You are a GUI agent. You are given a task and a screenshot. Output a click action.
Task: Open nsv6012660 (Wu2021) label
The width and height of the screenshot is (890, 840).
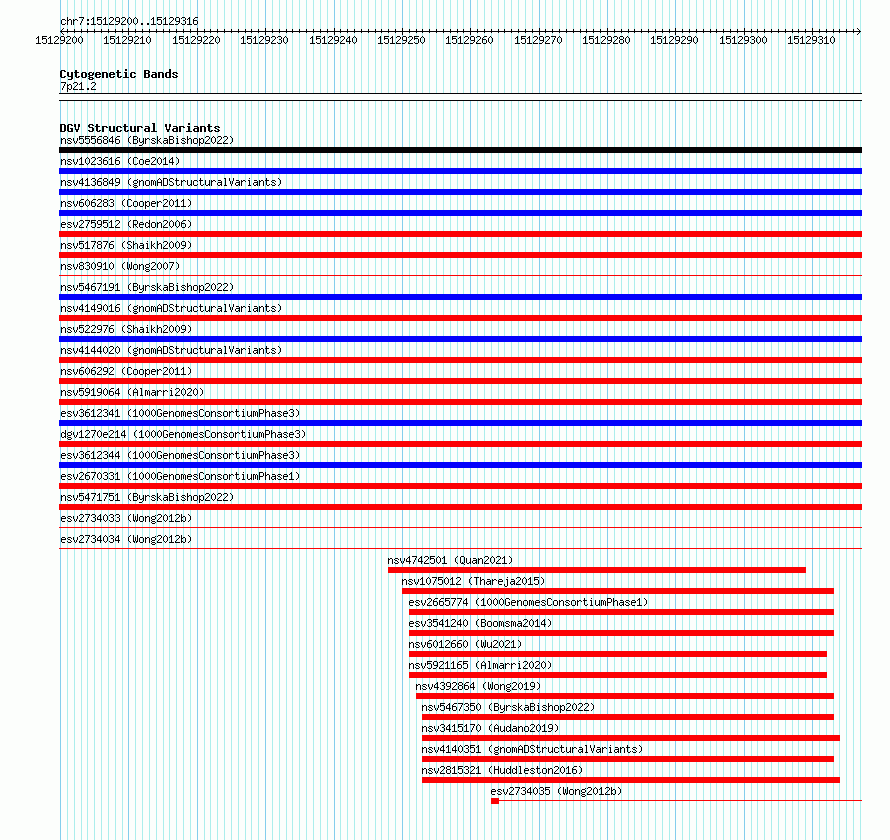[465, 644]
